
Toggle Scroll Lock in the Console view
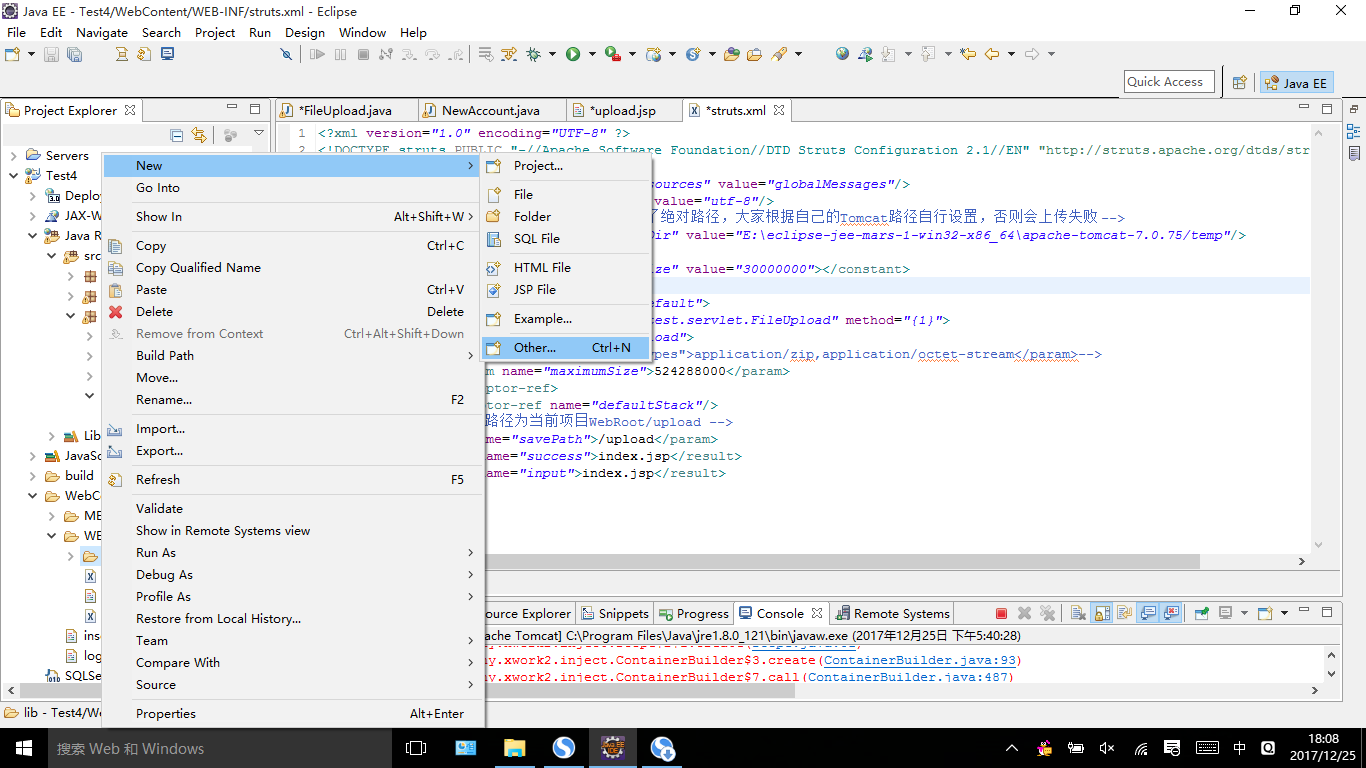[x=1101, y=612]
